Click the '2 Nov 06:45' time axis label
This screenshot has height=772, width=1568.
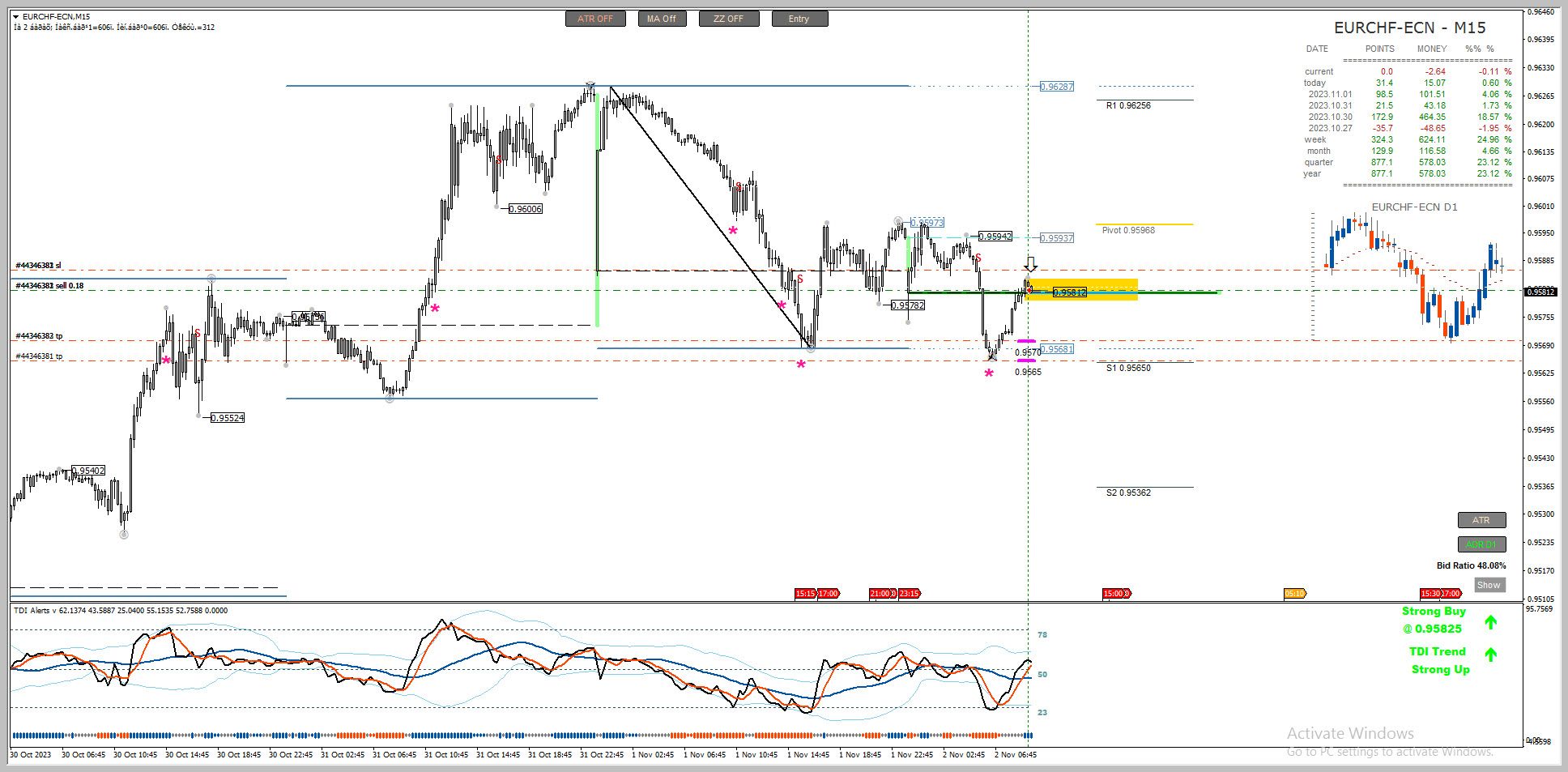tap(1015, 754)
